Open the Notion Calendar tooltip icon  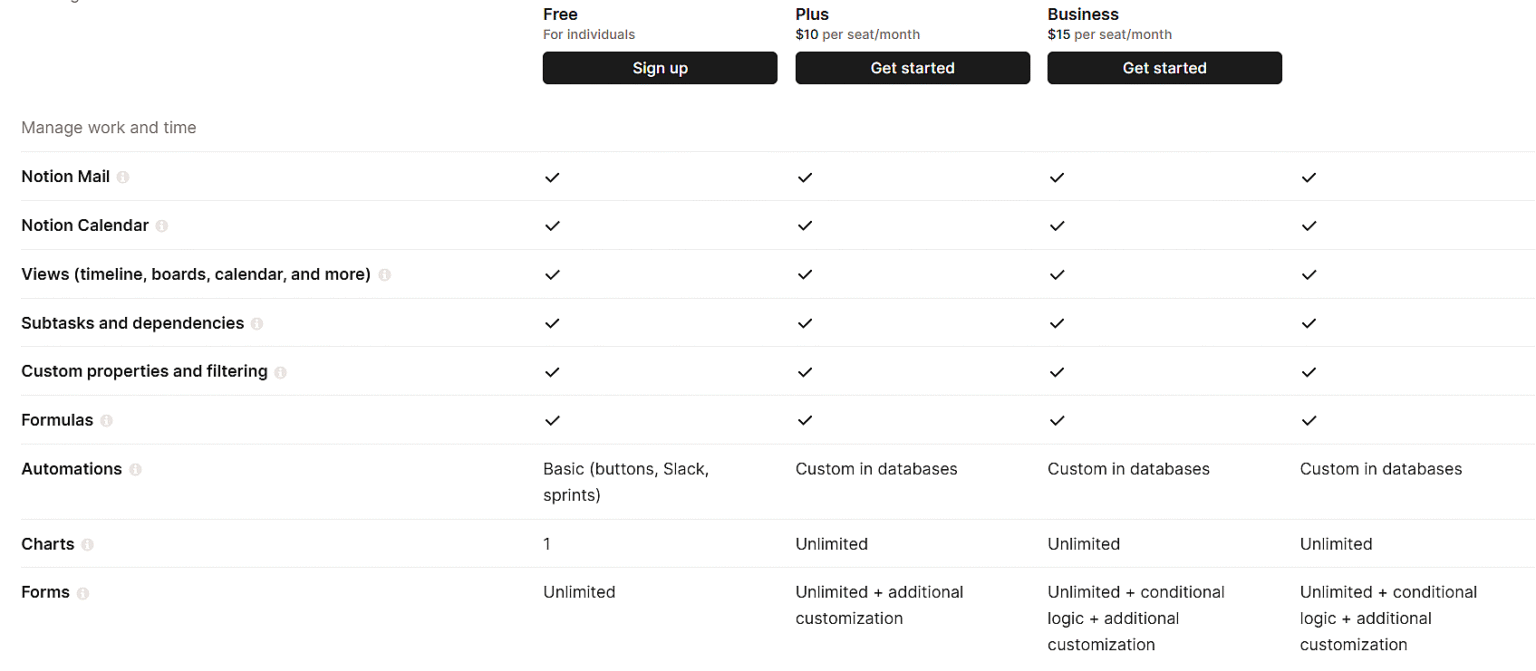163,226
